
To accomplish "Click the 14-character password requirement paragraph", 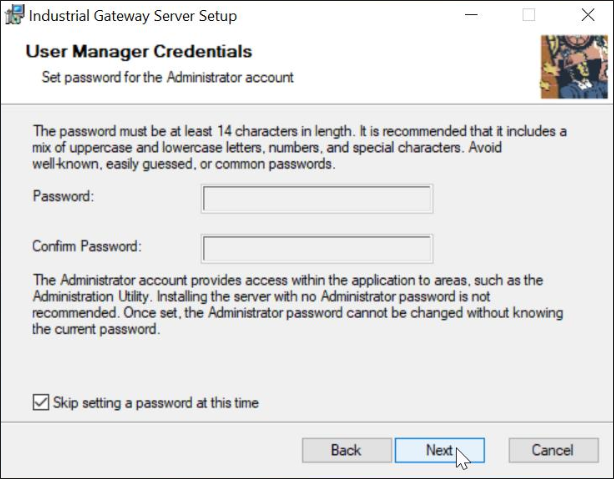I will [299, 147].
